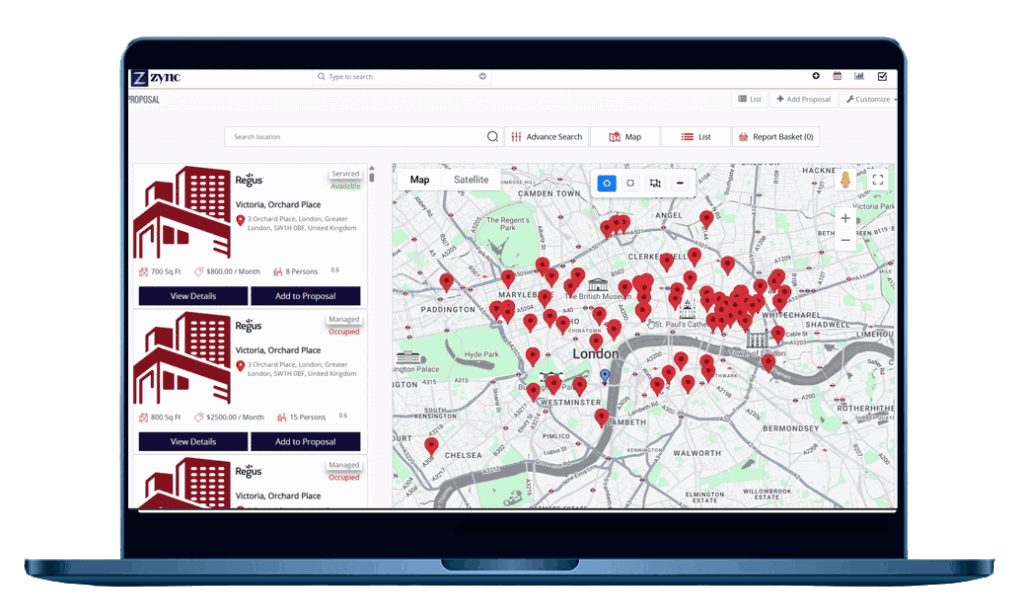Select the Map view button with map icon
This screenshot has height=611, width=1024.
[625, 136]
